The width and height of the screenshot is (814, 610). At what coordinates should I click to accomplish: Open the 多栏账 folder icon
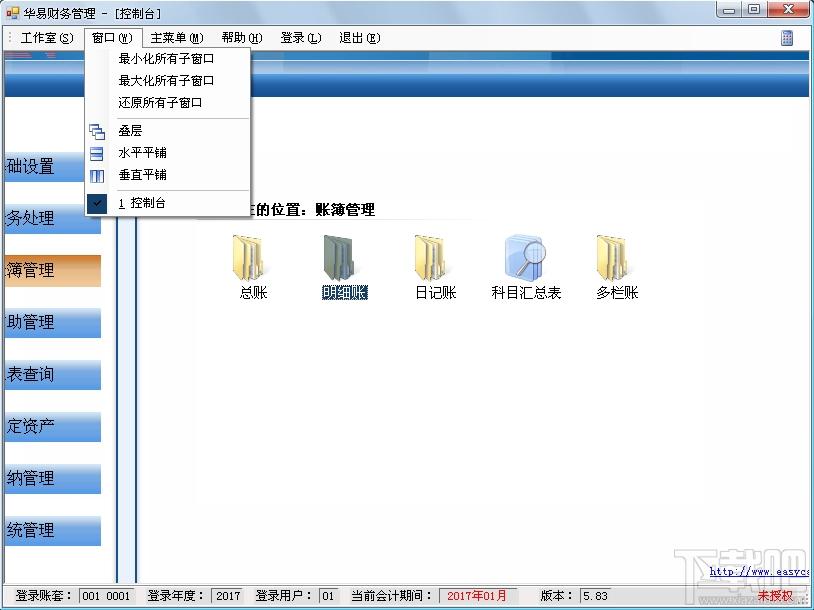(x=612, y=258)
